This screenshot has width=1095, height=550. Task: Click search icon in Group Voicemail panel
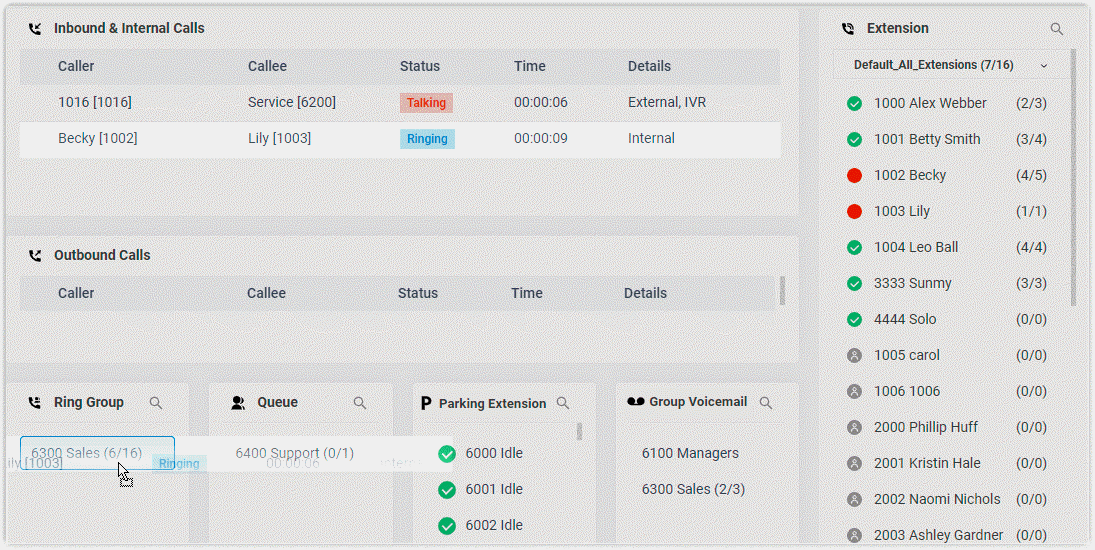(766, 403)
